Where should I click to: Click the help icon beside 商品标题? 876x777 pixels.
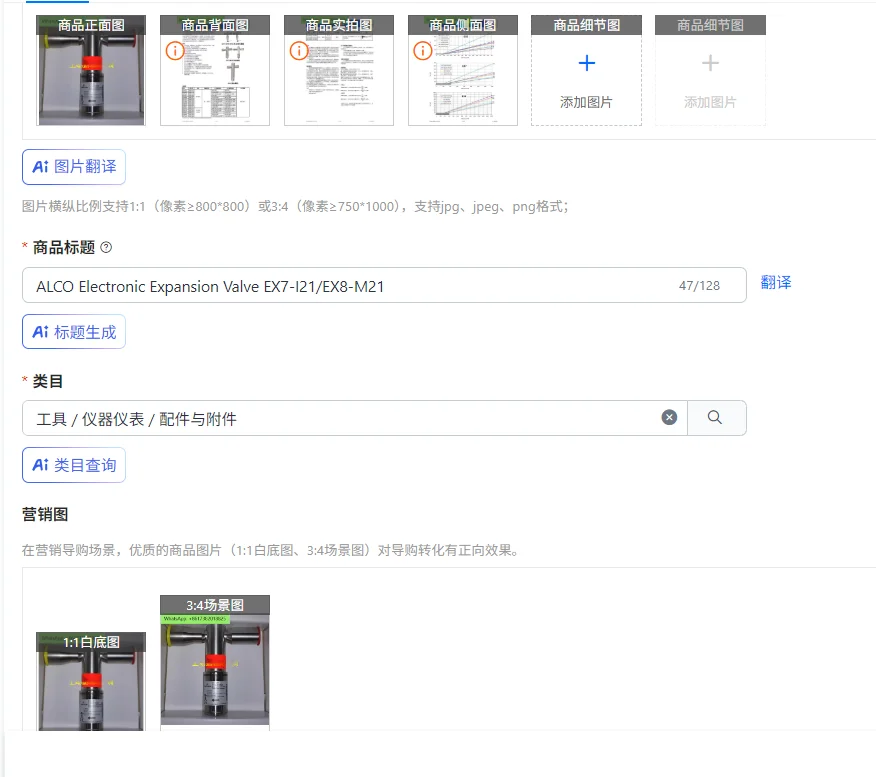pyautogui.click(x=106, y=247)
